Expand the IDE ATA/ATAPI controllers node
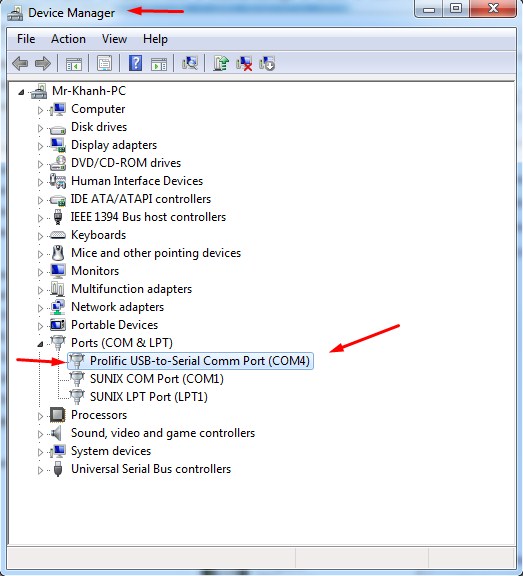Screen dimensions: 523x576 [40, 200]
